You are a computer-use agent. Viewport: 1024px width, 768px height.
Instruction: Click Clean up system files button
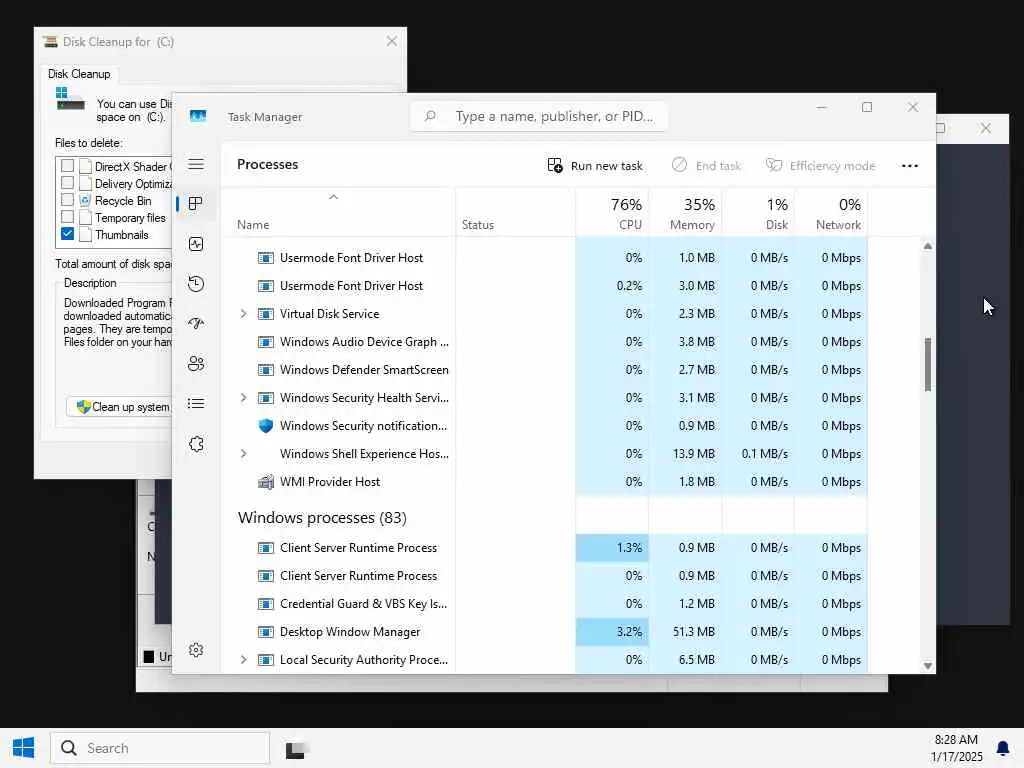pyautogui.click(x=120, y=407)
